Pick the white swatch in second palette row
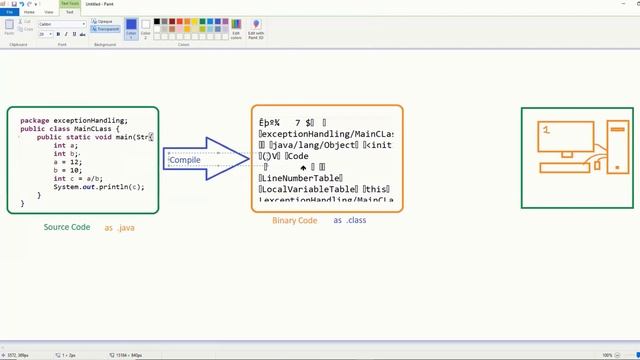Viewport: 640px width, 360px height. coord(157,29)
